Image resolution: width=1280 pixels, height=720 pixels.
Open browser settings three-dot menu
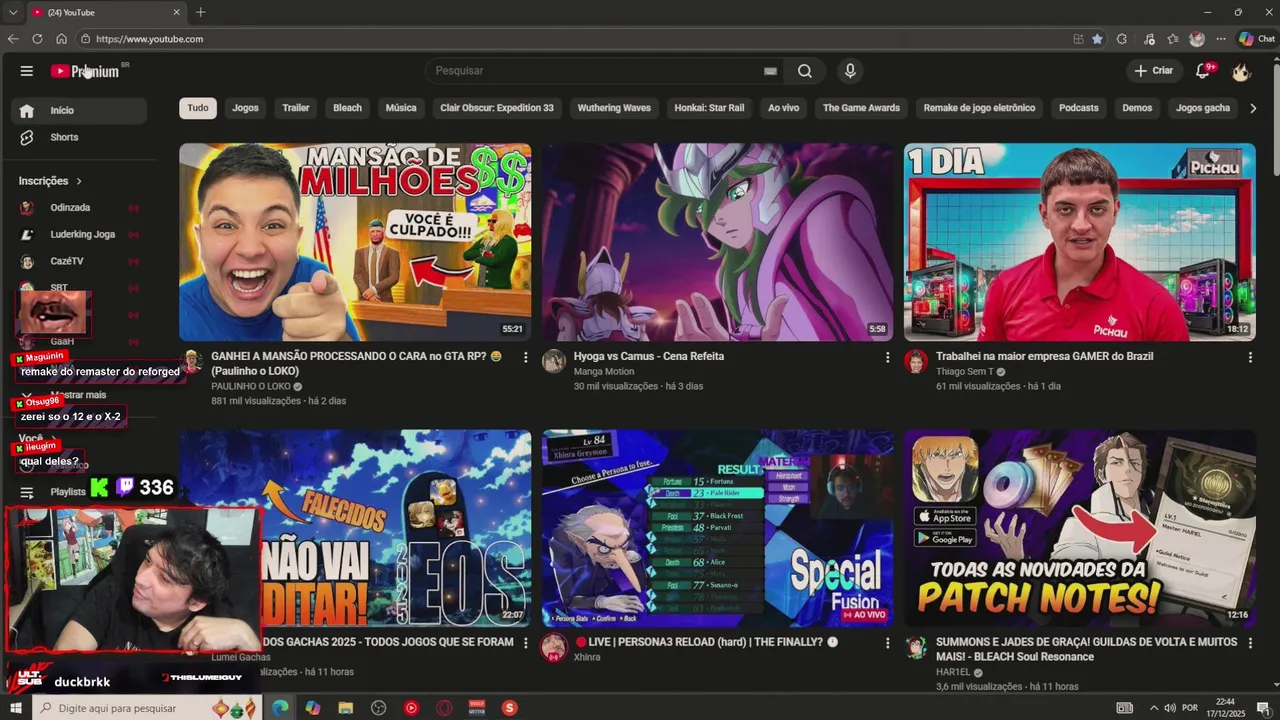(x=1221, y=39)
